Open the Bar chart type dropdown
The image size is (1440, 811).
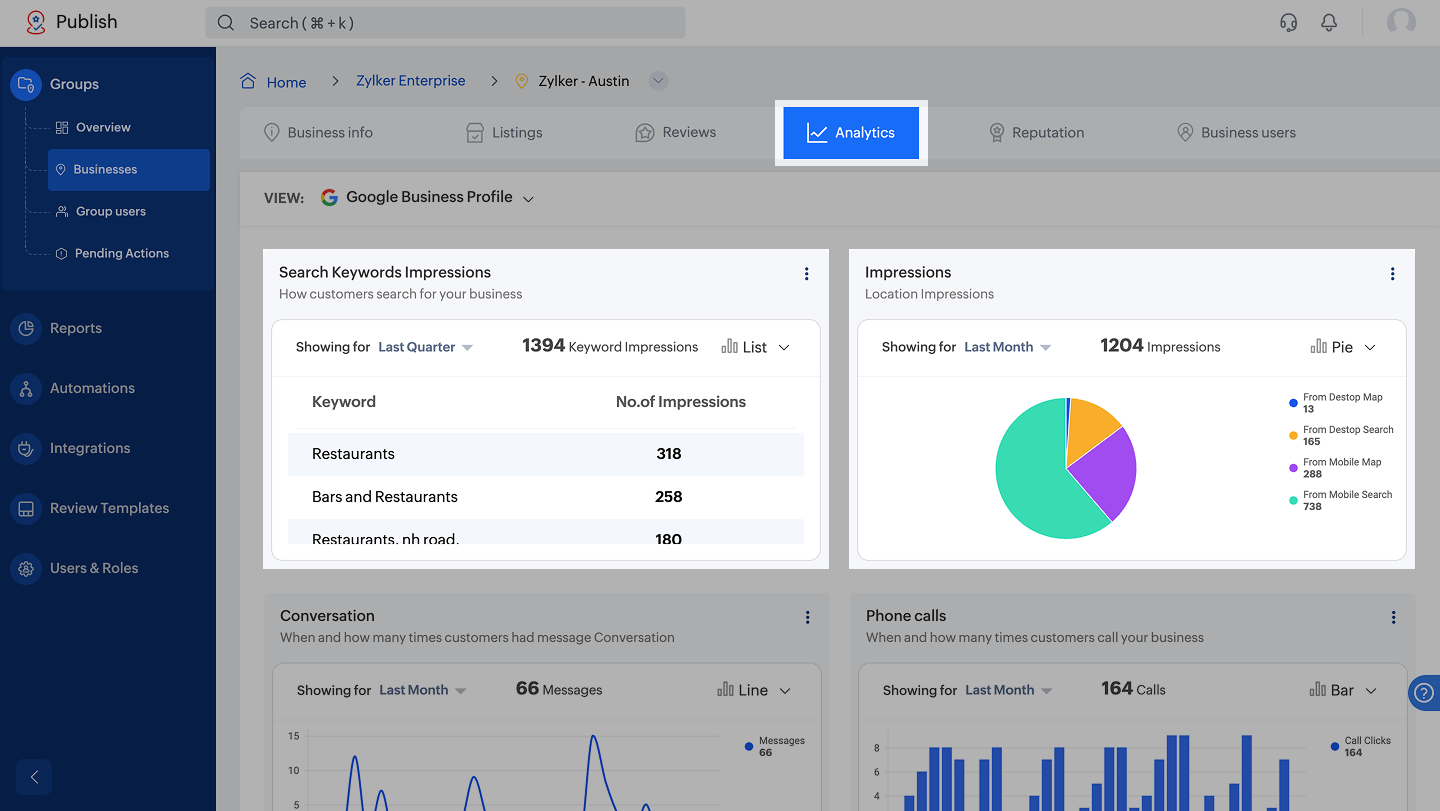click(1343, 690)
